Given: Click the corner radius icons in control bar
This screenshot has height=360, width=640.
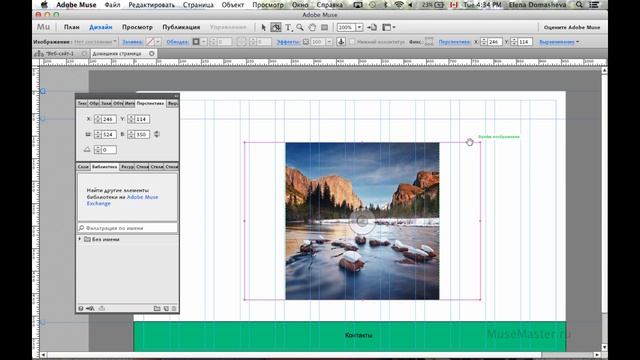Looking at the screenshot, I should click(x=242, y=42).
